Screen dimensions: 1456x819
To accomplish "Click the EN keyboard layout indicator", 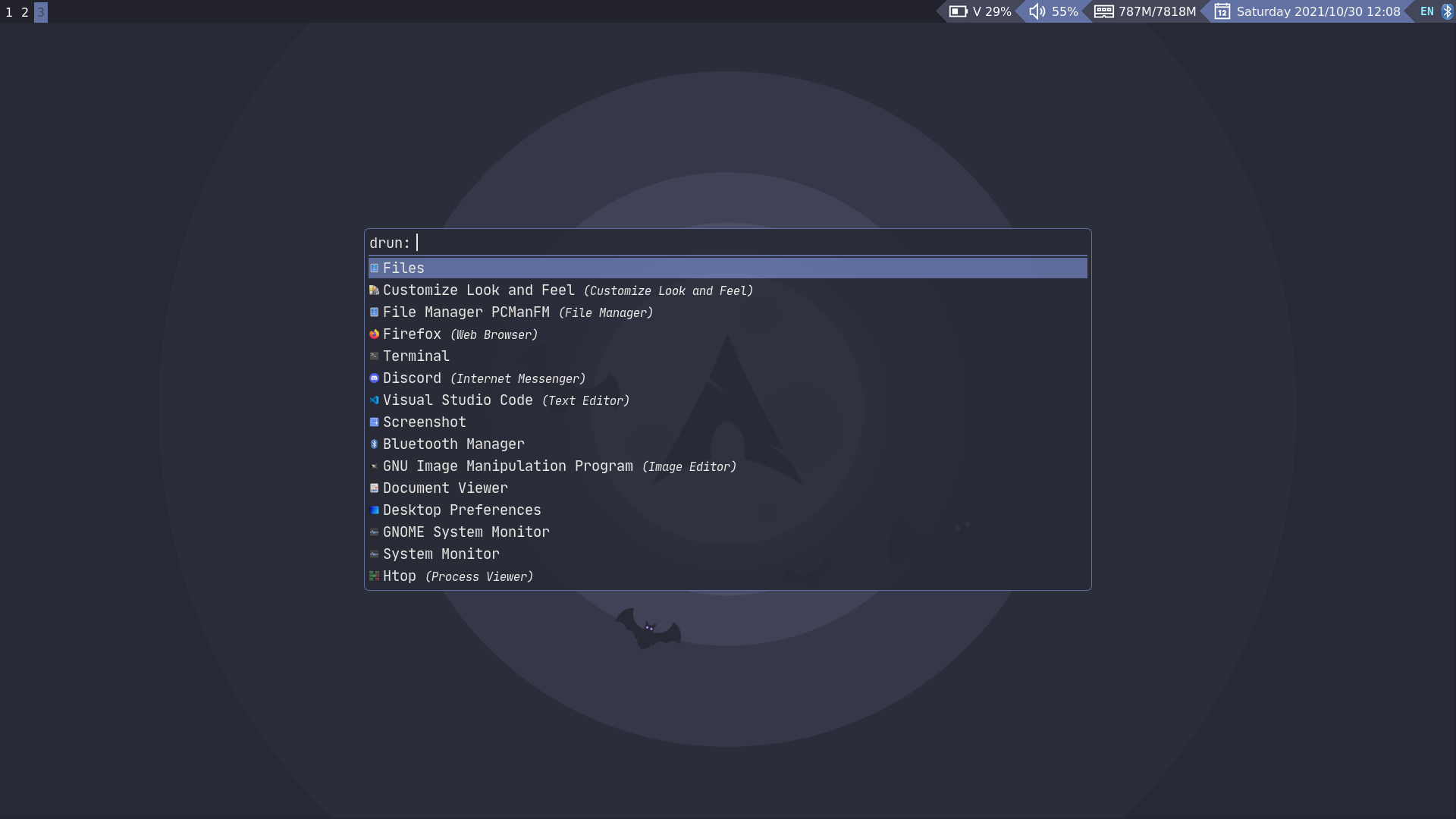I will click(1426, 11).
